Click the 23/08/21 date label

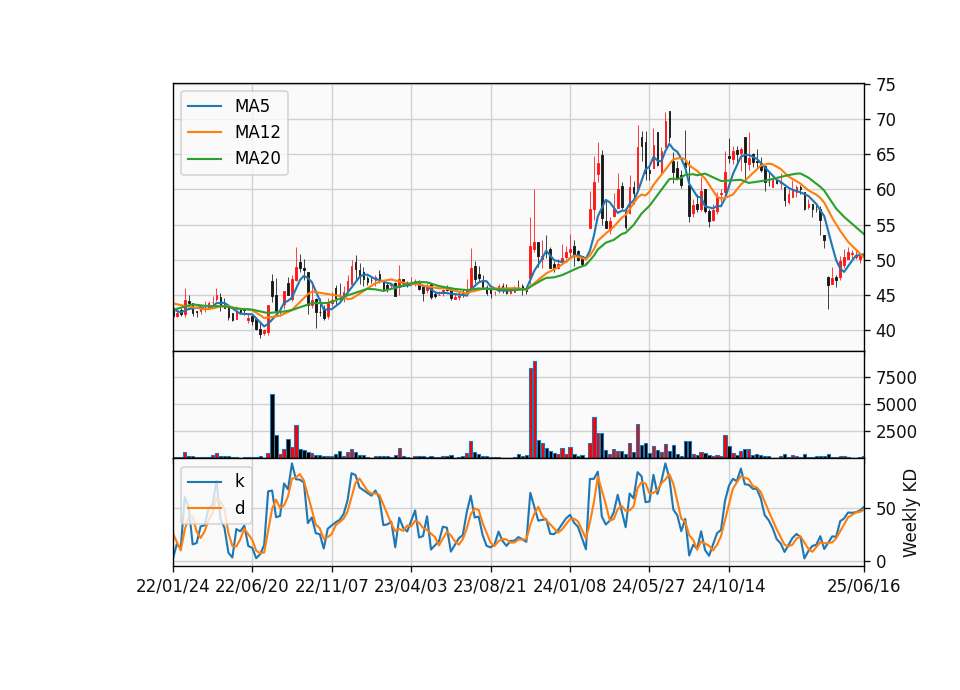[x=490, y=586]
